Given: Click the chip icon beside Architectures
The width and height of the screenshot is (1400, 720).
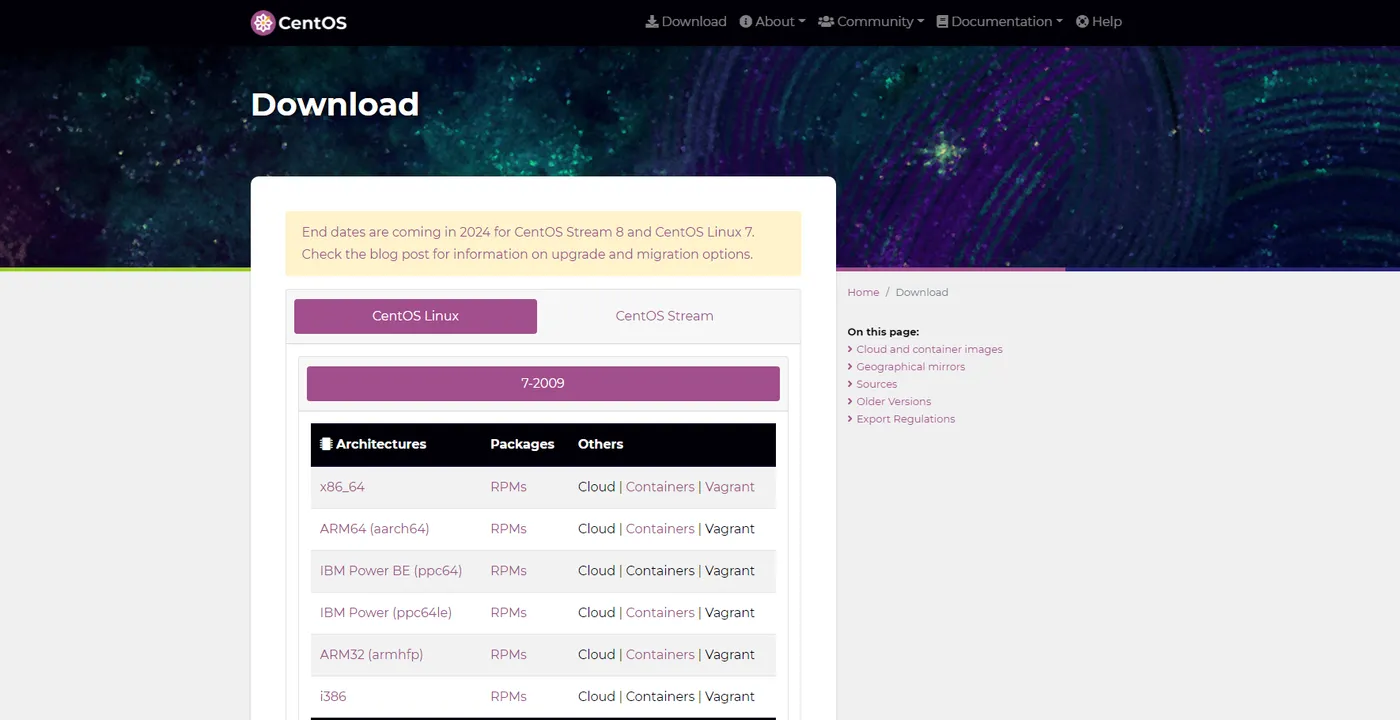Looking at the screenshot, I should [326, 444].
